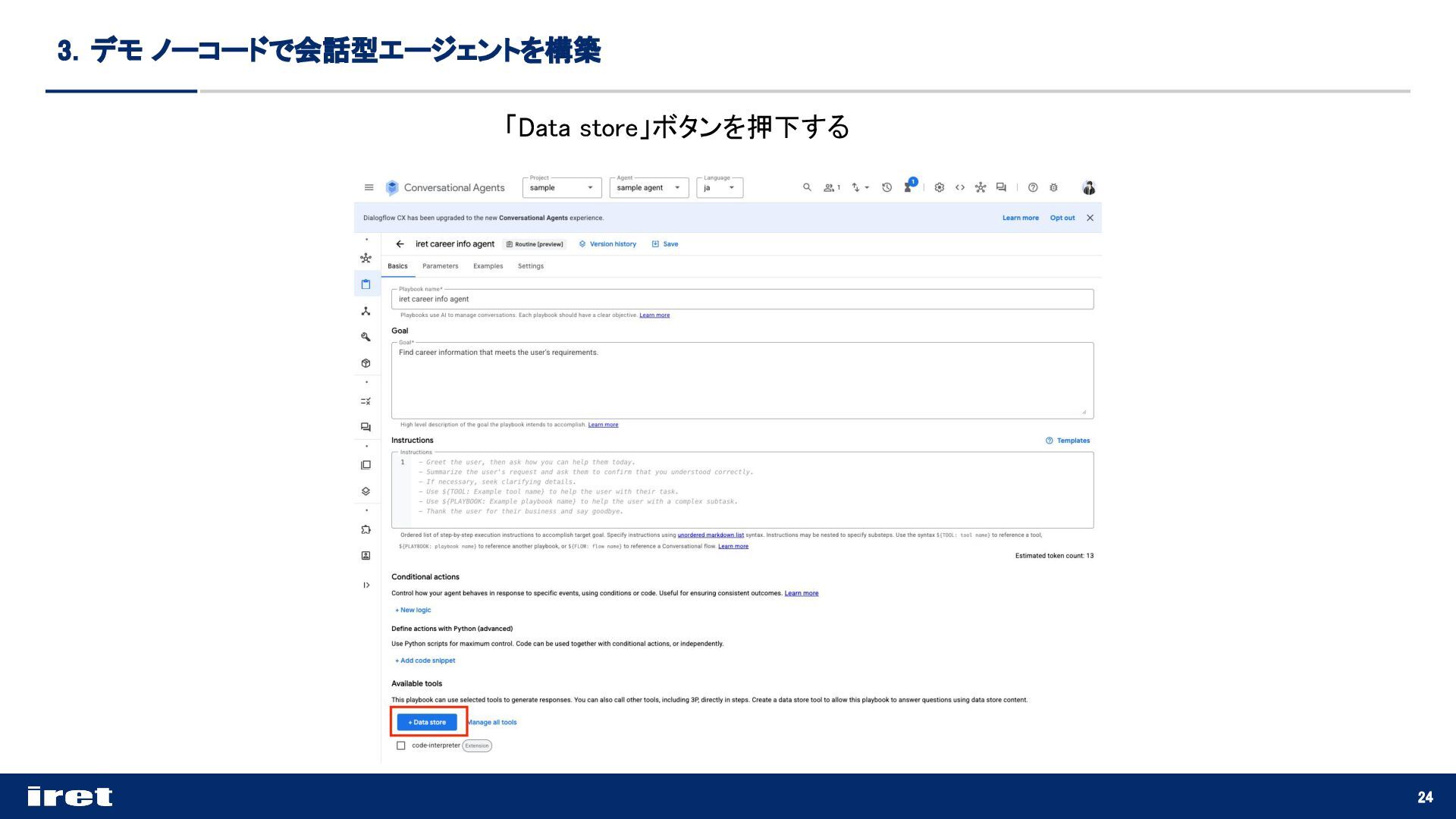Image resolution: width=1456 pixels, height=819 pixels.
Task: Click the Playbook name input field
Action: 742,299
